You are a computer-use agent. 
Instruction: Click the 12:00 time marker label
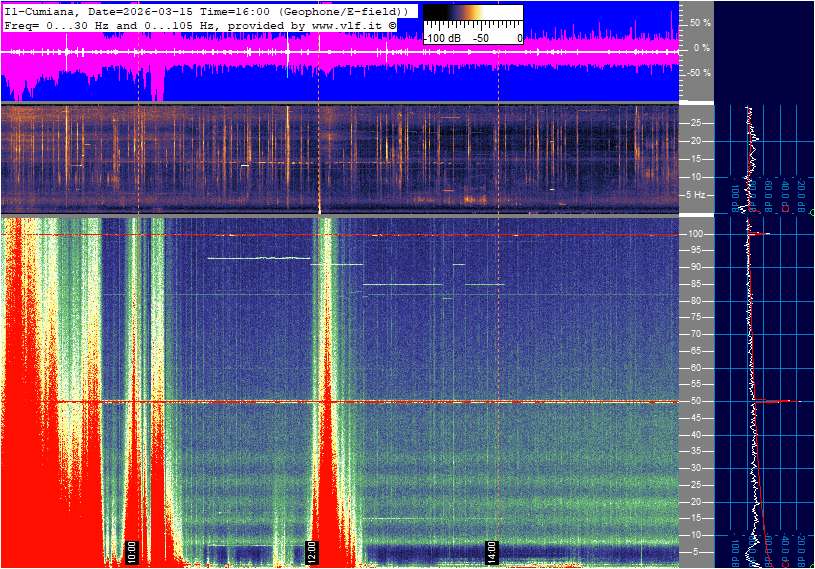(x=311, y=550)
